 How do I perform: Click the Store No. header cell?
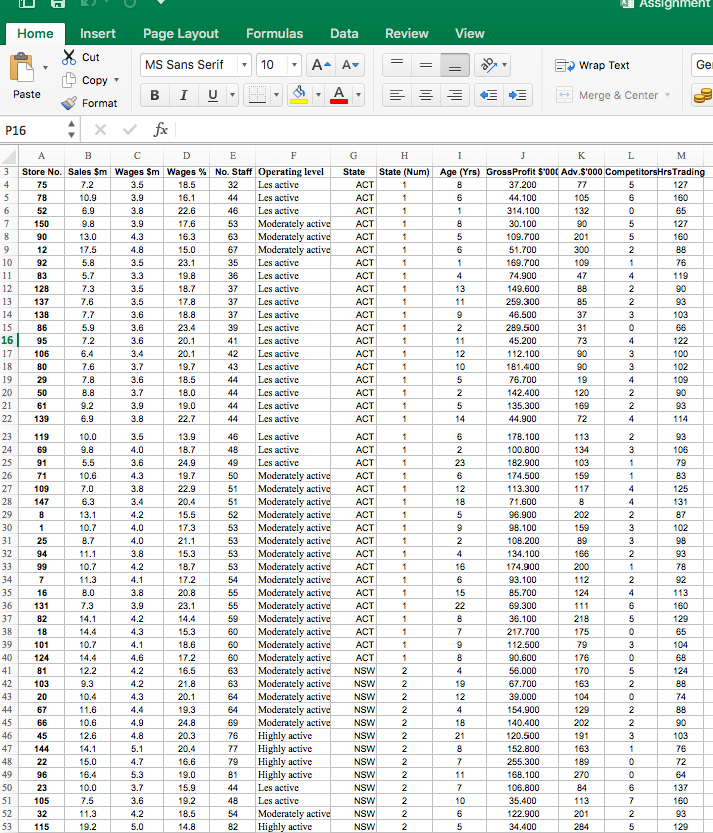(x=41, y=172)
